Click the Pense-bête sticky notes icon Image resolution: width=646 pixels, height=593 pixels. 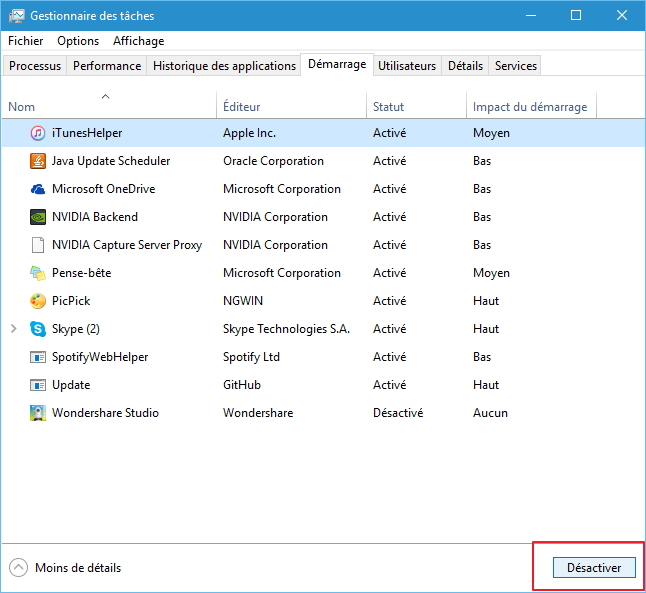37,273
